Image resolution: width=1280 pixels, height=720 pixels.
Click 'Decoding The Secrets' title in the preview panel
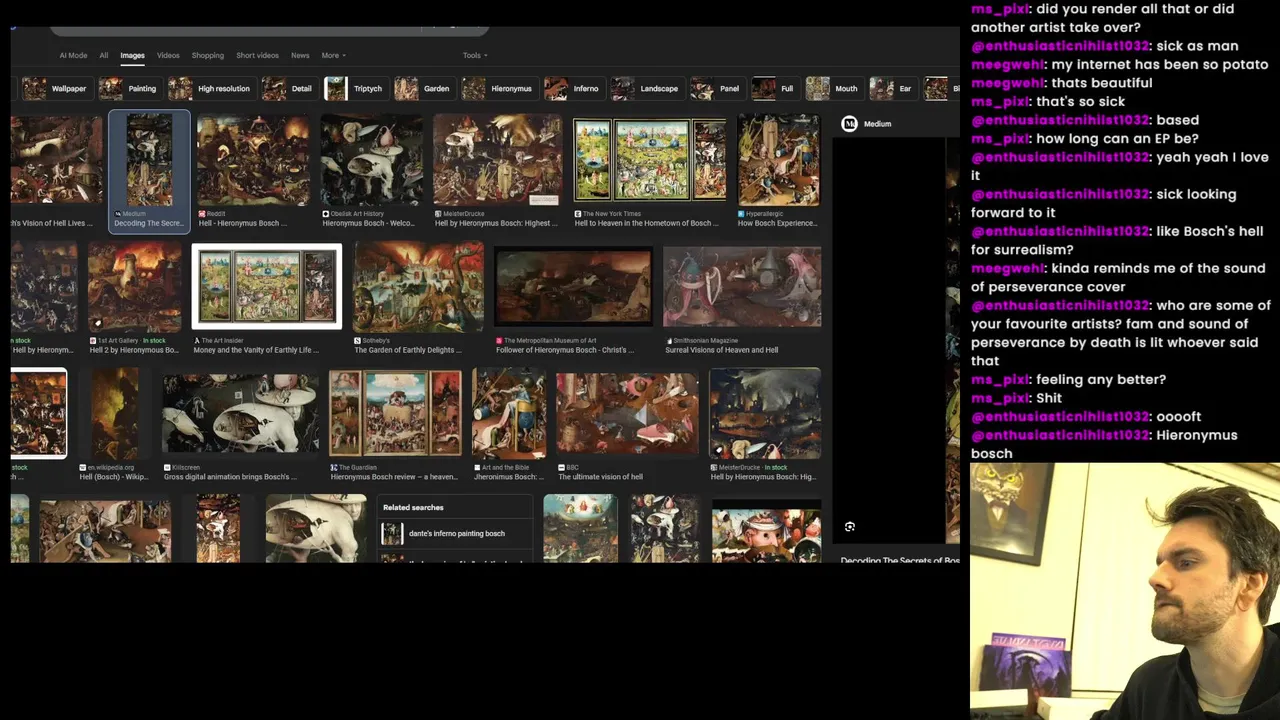click(900, 561)
